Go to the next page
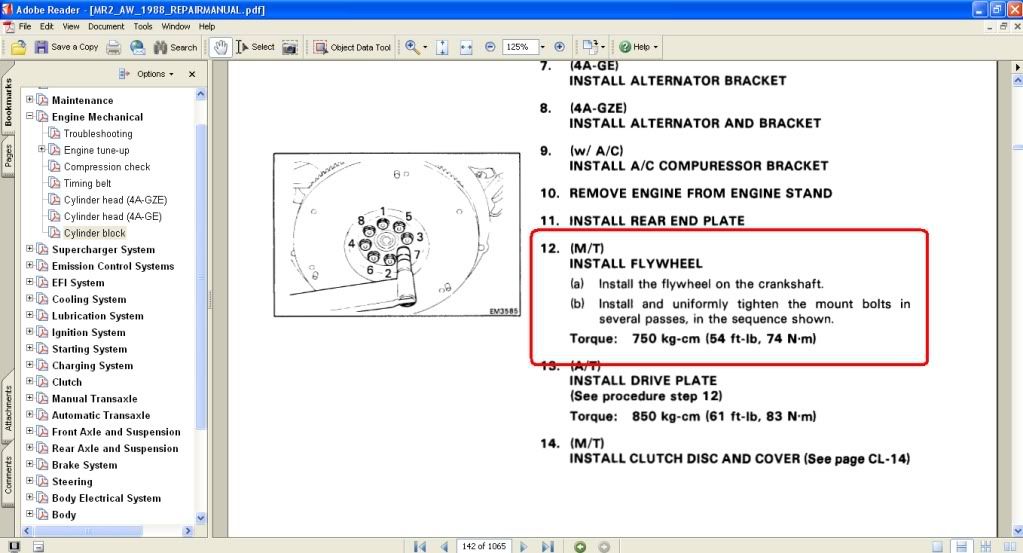1023x553 pixels. [x=523, y=546]
